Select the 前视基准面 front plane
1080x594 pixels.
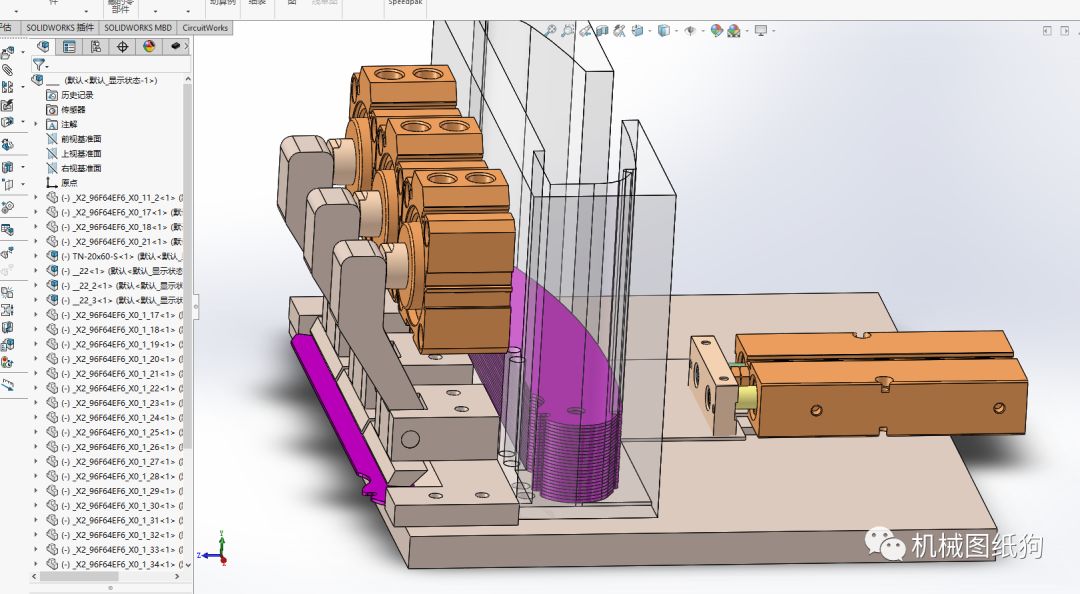pos(80,139)
